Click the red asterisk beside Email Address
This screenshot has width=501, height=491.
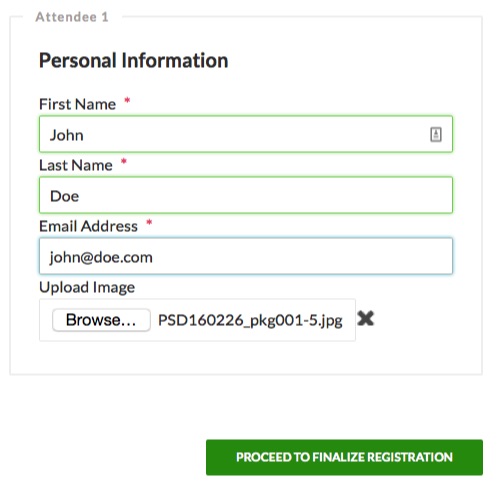149,222
